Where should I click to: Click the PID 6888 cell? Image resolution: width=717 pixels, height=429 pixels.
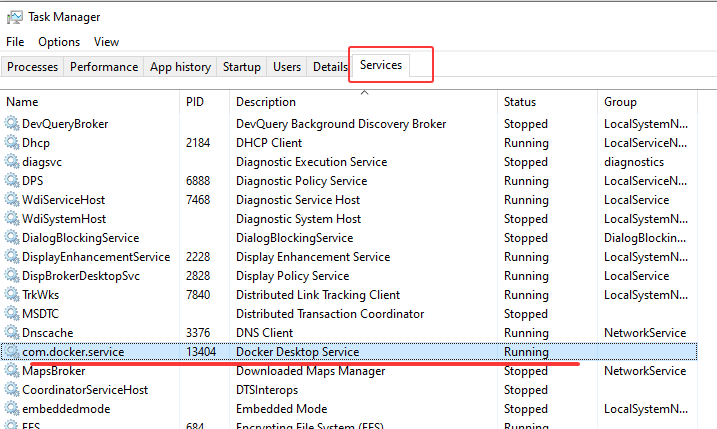198,181
